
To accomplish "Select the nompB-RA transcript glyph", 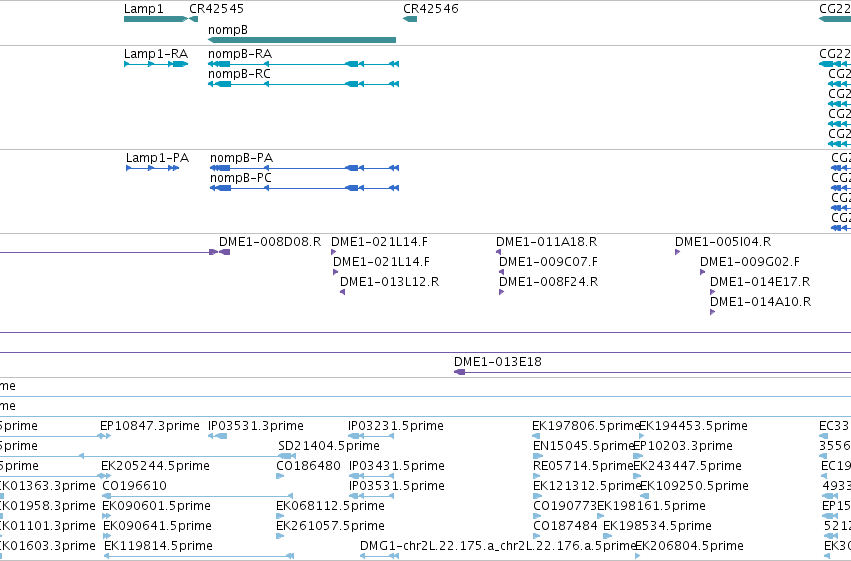I will tap(303, 64).
